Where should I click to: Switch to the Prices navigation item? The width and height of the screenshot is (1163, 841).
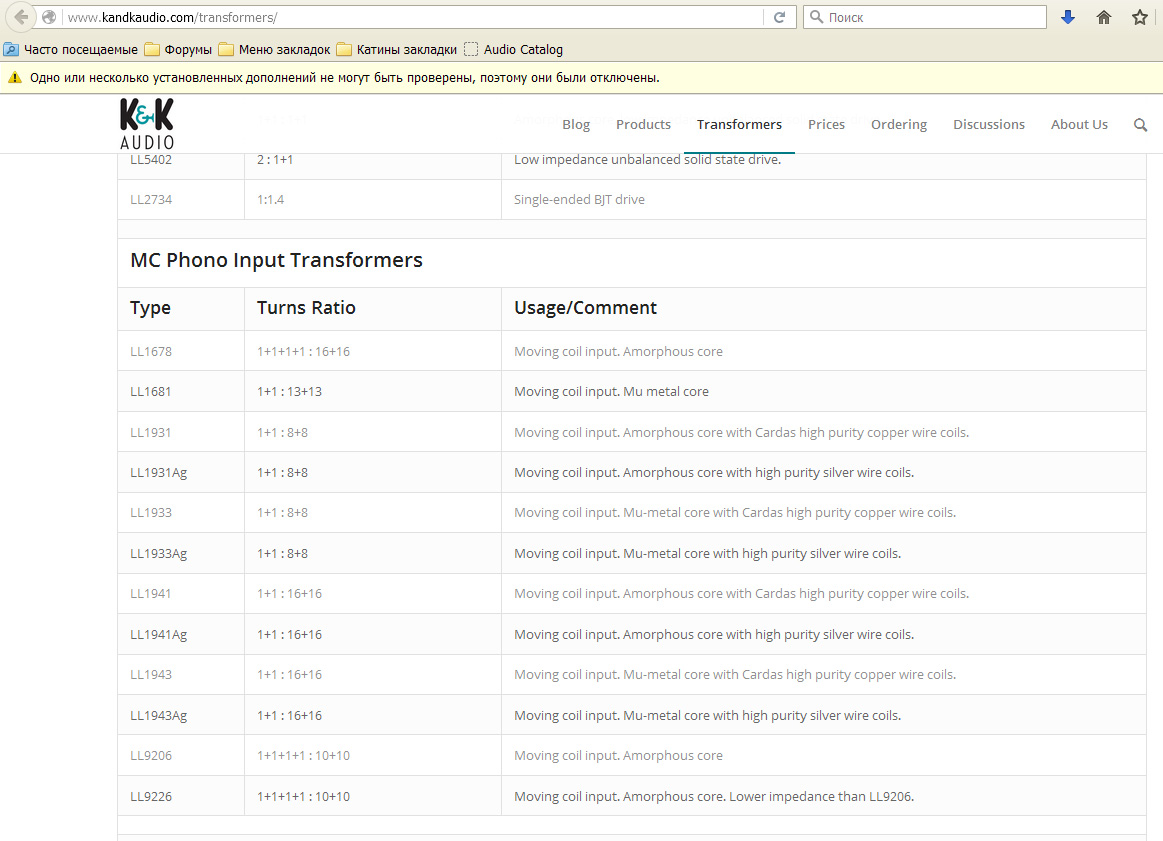coord(826,124)
